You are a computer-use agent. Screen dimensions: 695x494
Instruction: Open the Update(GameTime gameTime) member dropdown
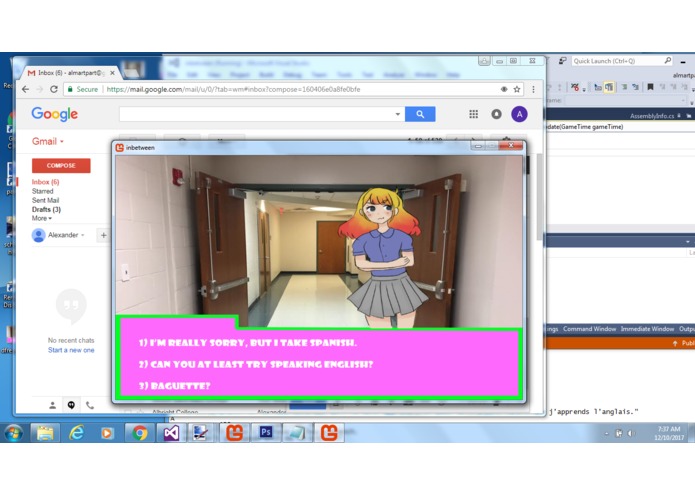(x=621, y=127)
